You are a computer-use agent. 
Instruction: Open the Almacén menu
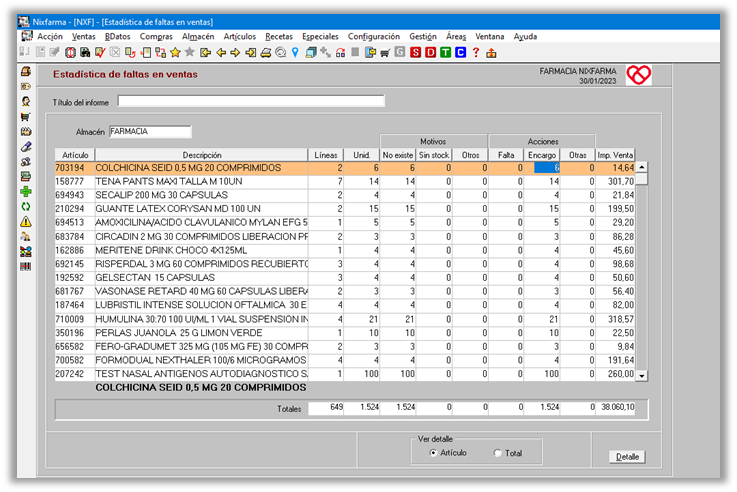click(x=198, y=37)
